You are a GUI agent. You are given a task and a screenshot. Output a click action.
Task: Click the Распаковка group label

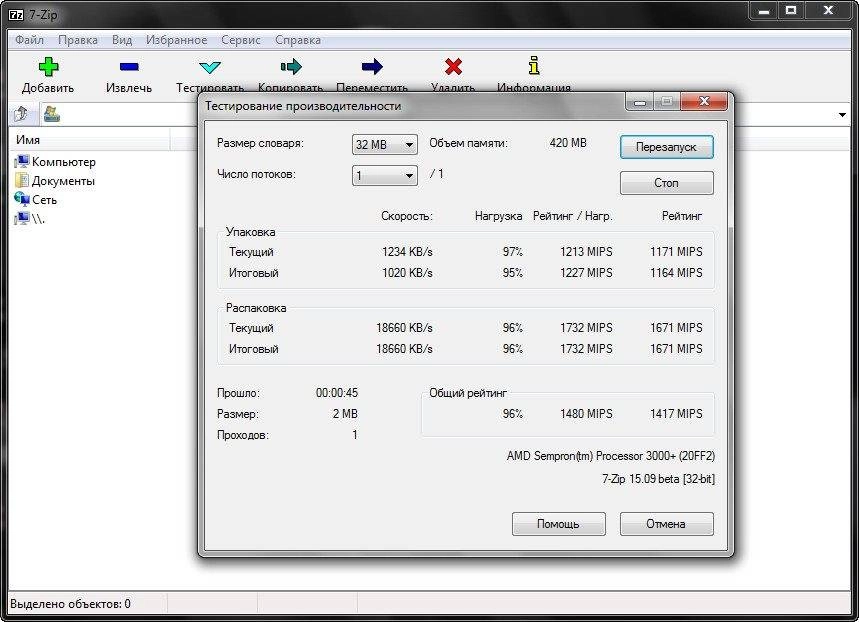click(x=256, y=308)
